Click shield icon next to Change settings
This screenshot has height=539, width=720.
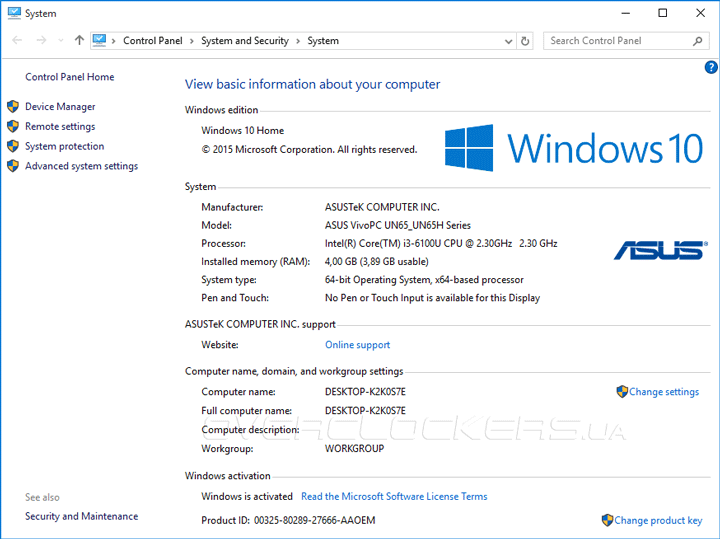pyautogui.click(x=622, y=392)
